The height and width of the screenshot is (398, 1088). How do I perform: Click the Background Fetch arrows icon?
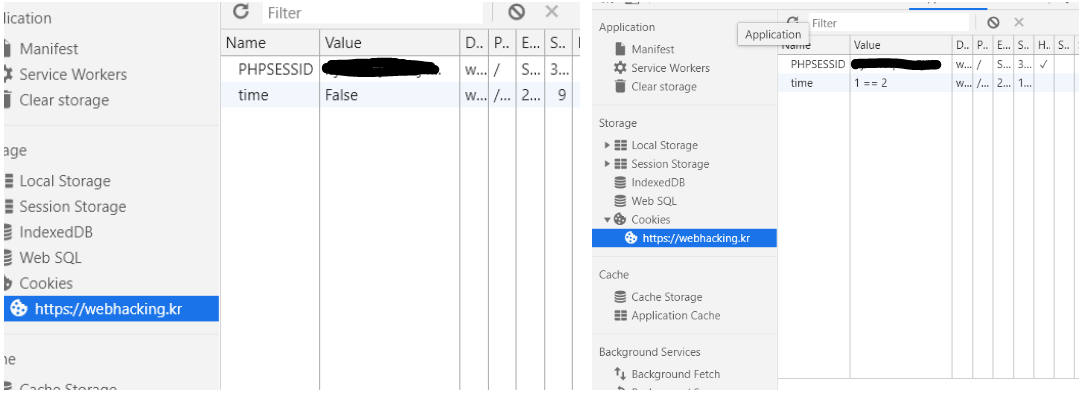[x=620, y=374]
